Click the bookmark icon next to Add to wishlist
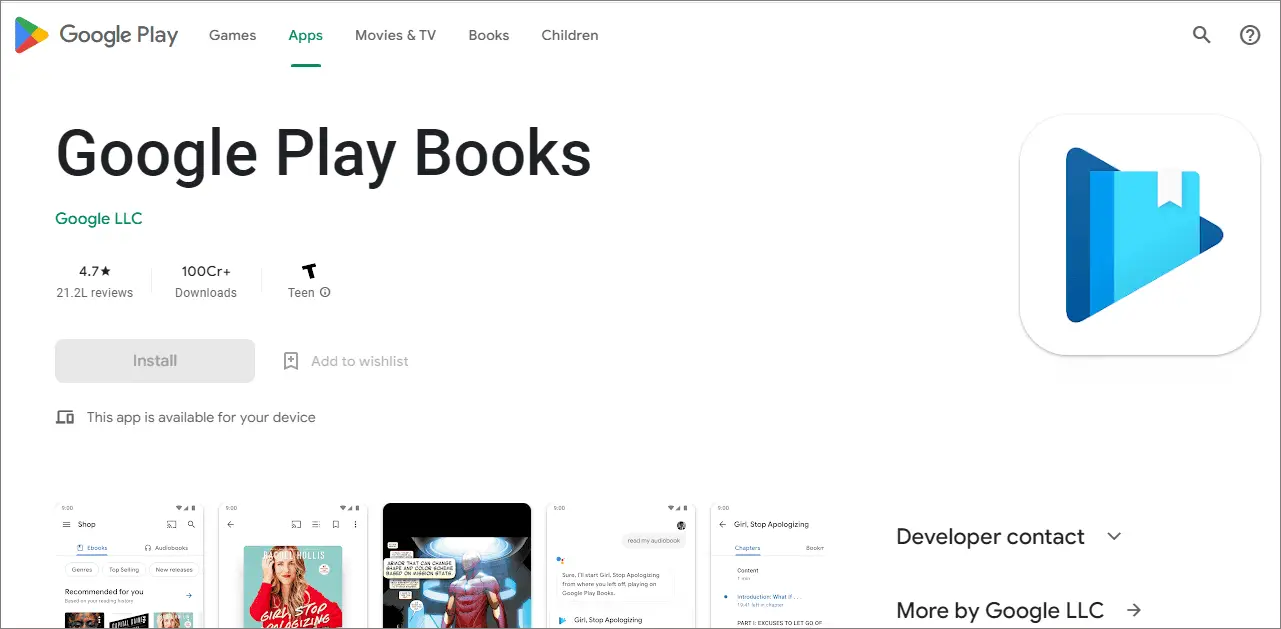 coord(290,360)
